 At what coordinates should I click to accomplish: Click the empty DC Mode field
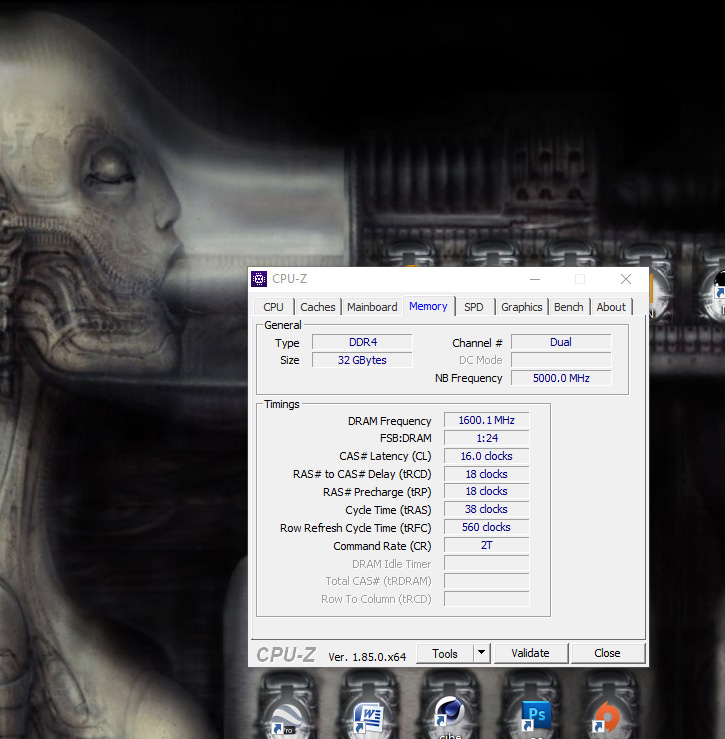[561, 360]
